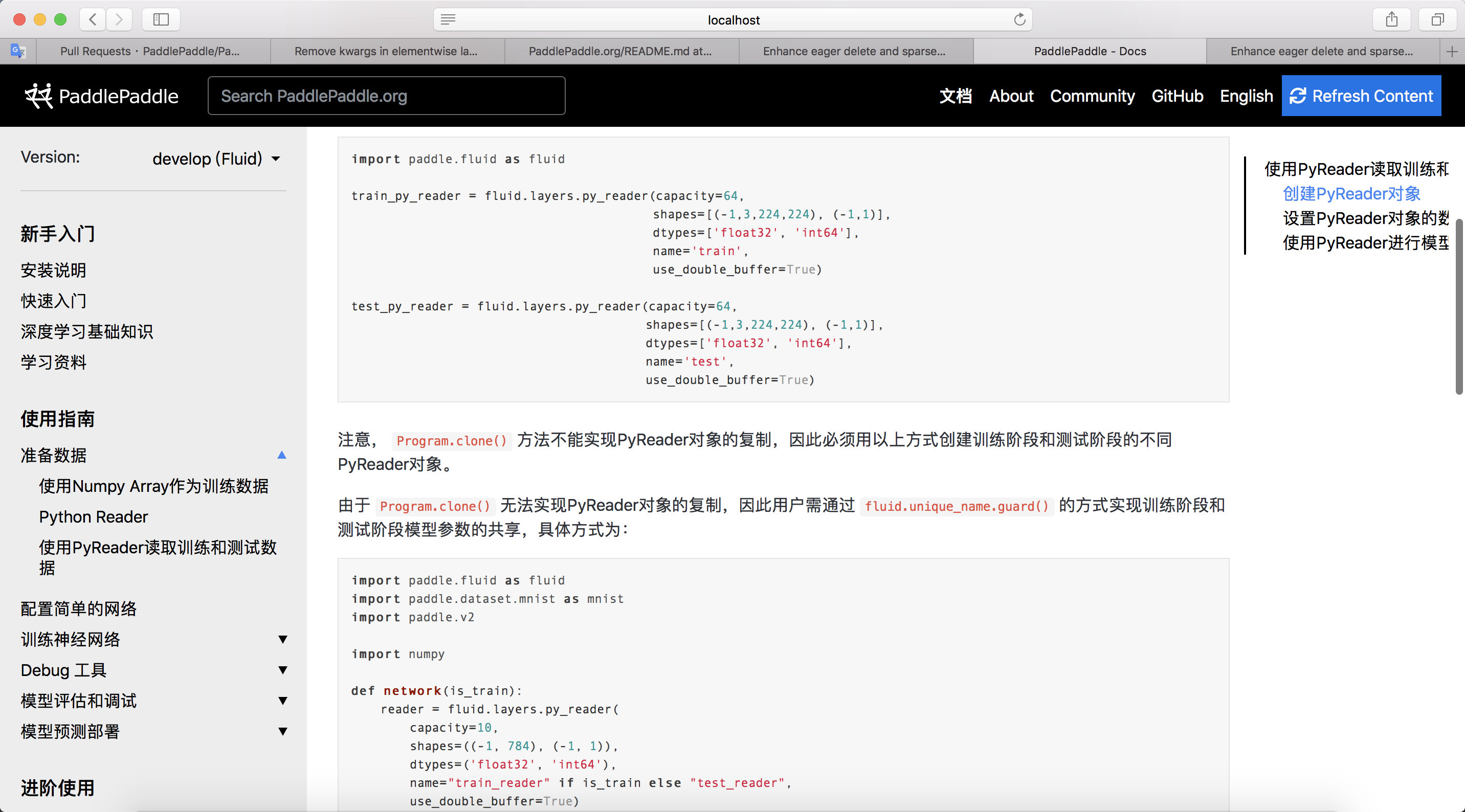Switch to Pull Requests PaddlePaddle tab
The width and height of the screenshot is (1465, 812).
[153, 51]
